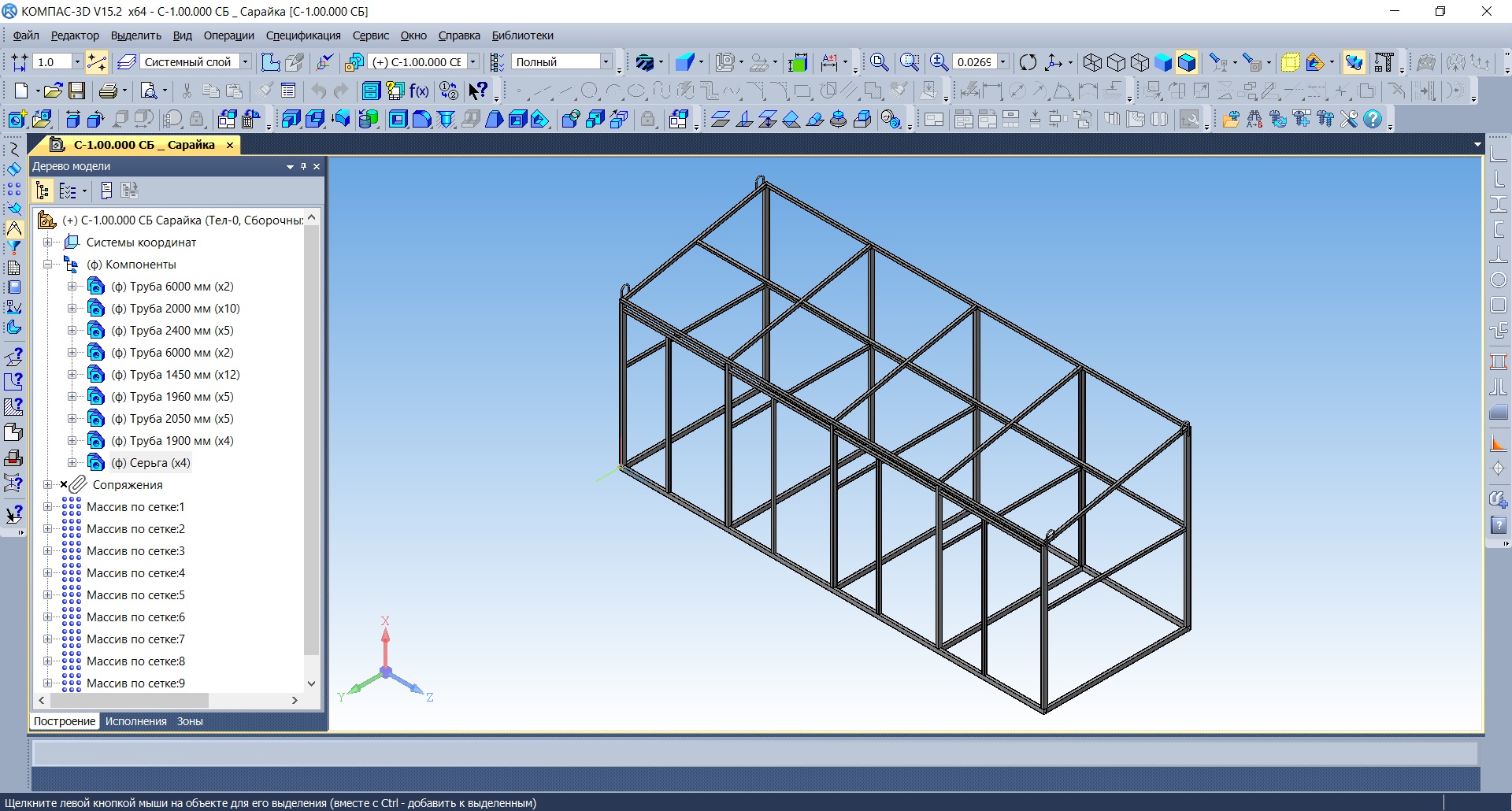Toggle tree structure display in model tree

(43, 191)
